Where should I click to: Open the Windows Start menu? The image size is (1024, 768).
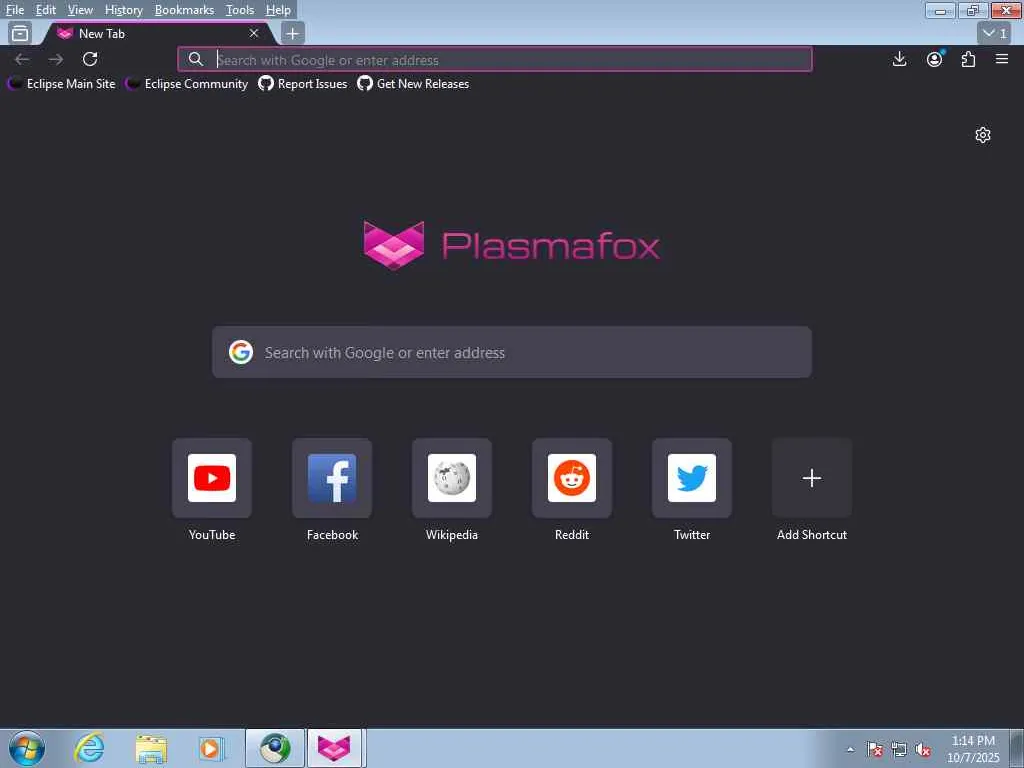coord(27,748)
